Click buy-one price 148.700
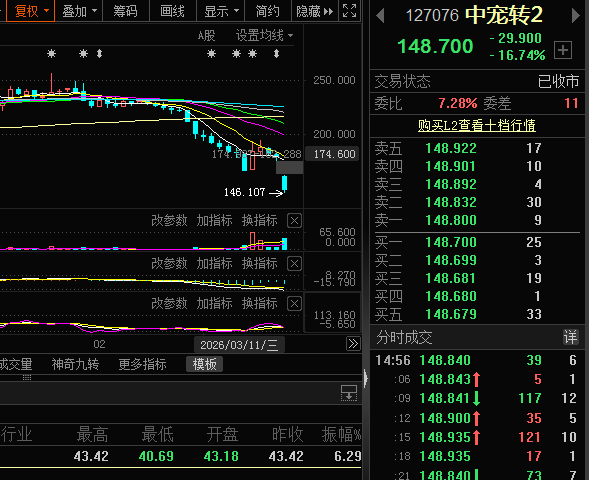Image resolution: width=589 pixels, height=480 pixels. [x=451, y=242]
